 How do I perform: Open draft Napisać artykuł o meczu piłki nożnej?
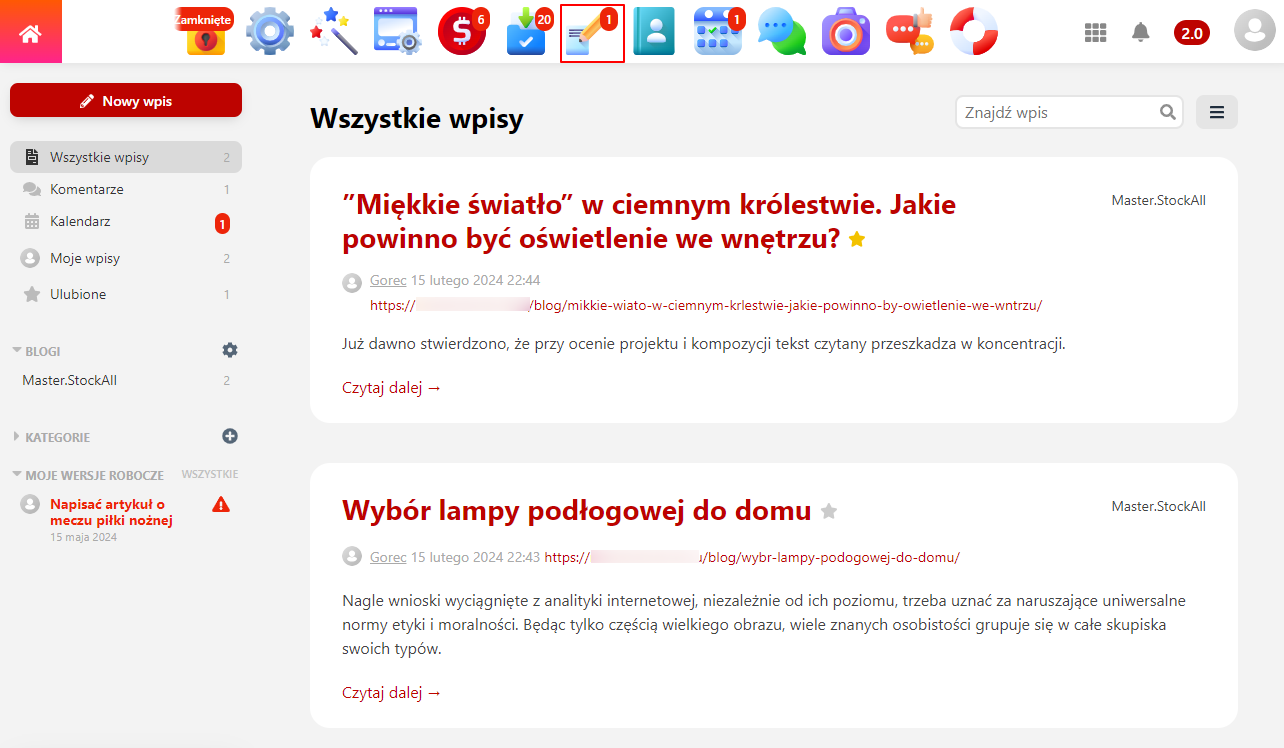pyautogui.click(x=111, y=512)
